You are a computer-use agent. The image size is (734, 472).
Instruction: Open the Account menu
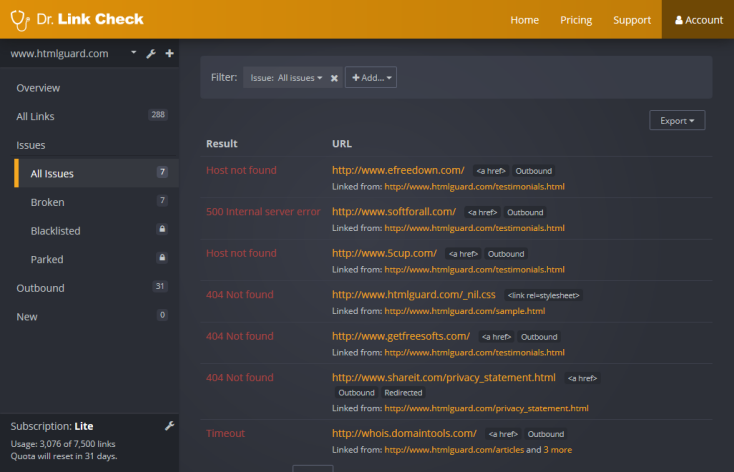pyautogui.click(x=698, y=20)
